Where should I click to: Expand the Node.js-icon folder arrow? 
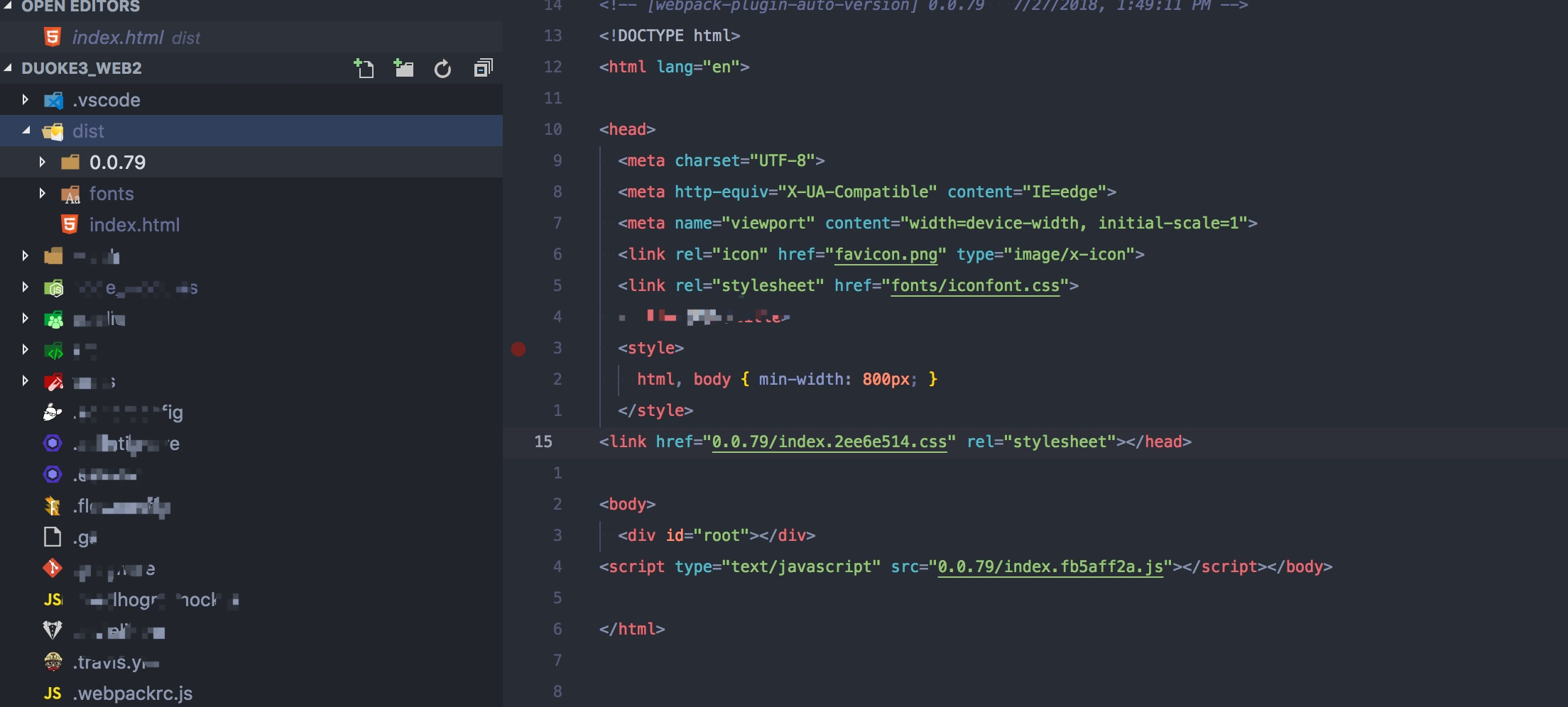point(26,287)
